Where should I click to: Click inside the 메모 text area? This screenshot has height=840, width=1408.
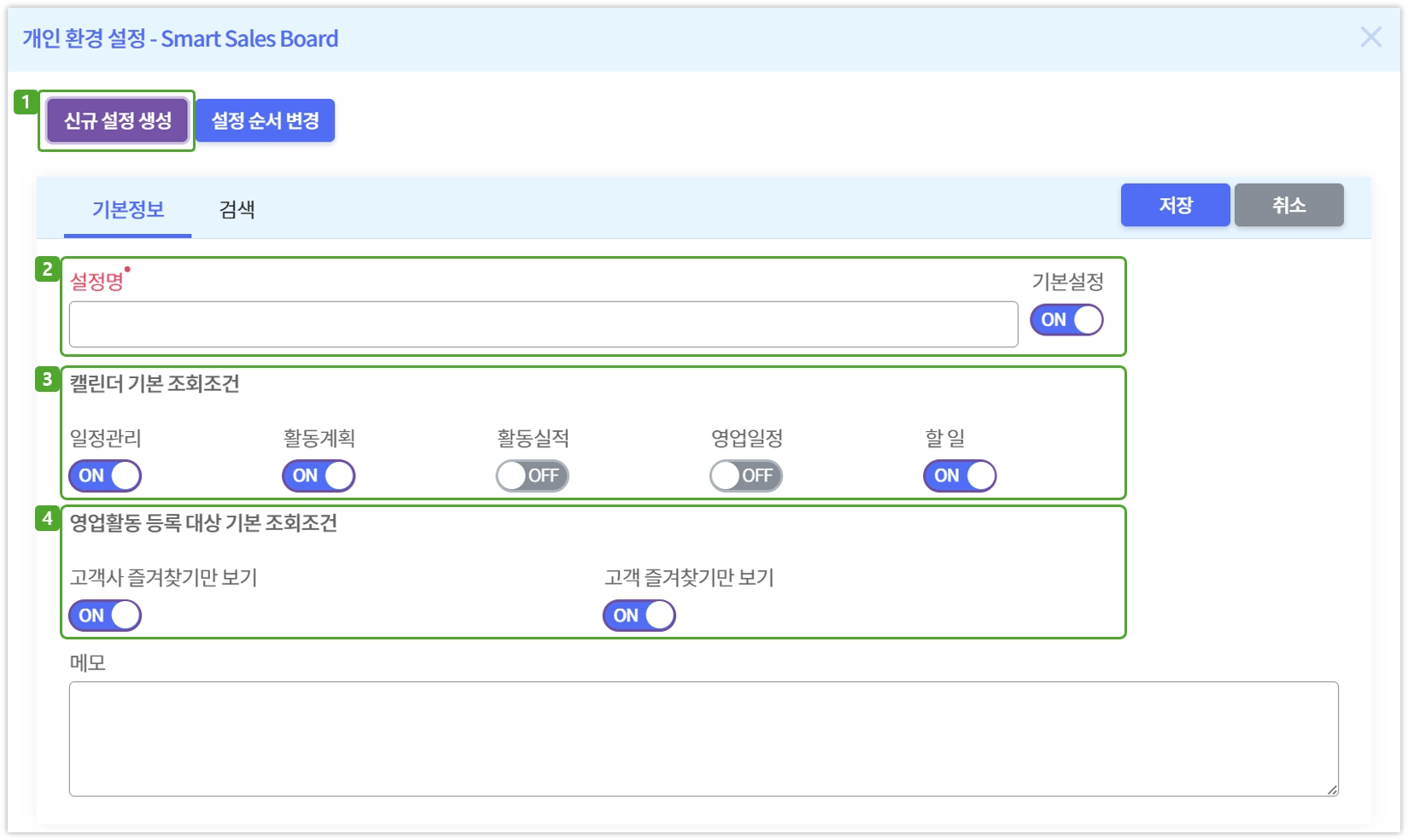[704, 738]
